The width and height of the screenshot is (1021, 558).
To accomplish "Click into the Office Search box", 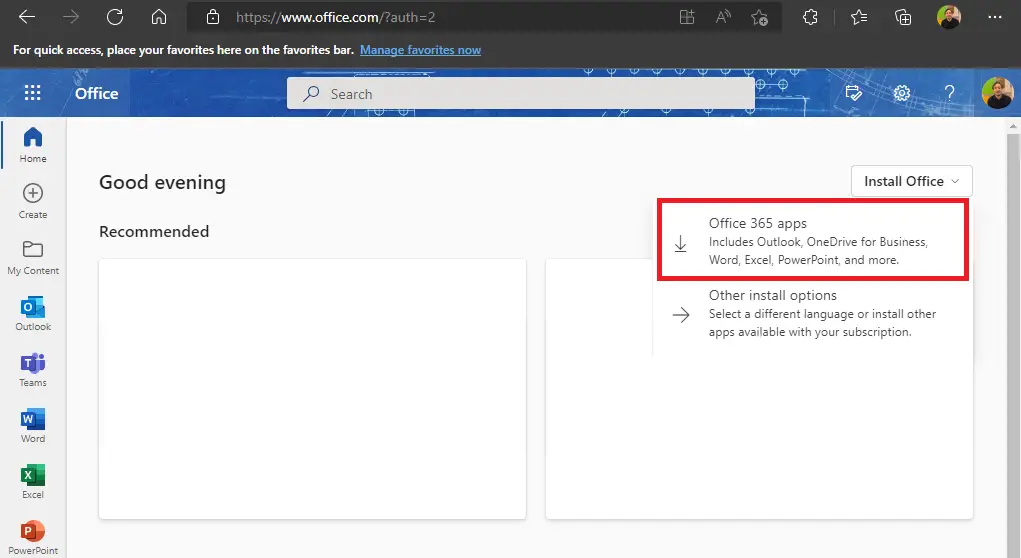I will (521, 94).
